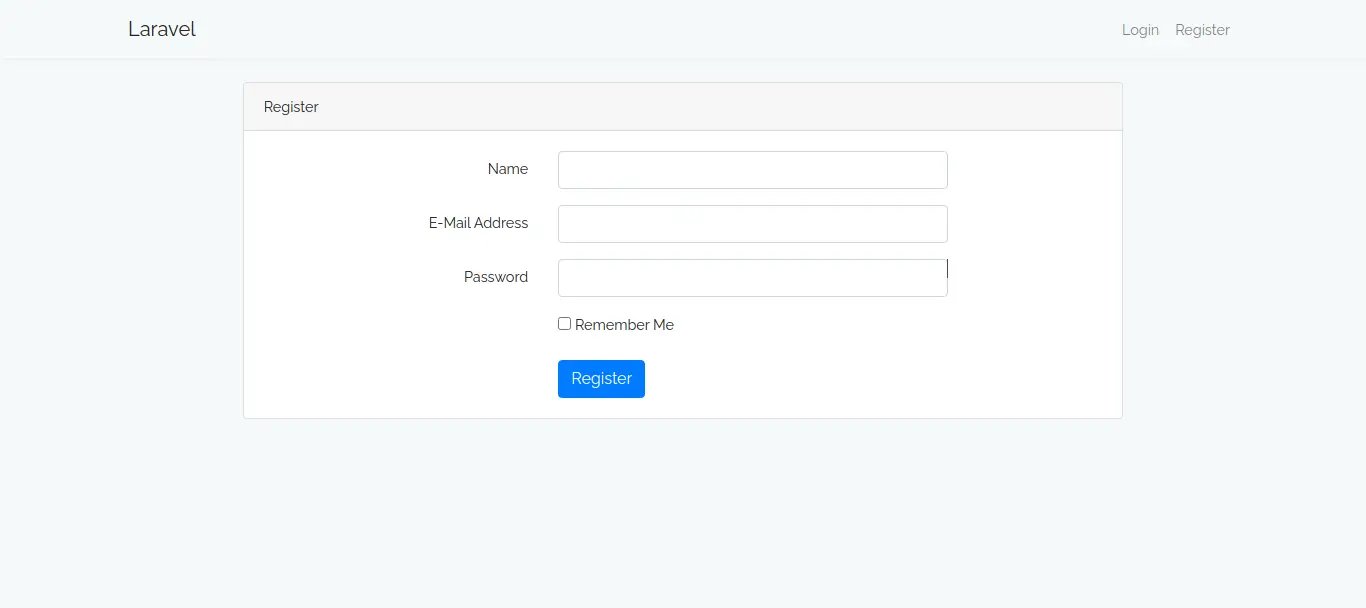Click into the E-Mail Address field
The image size is (1366, 608).
(x=752, y=224)
